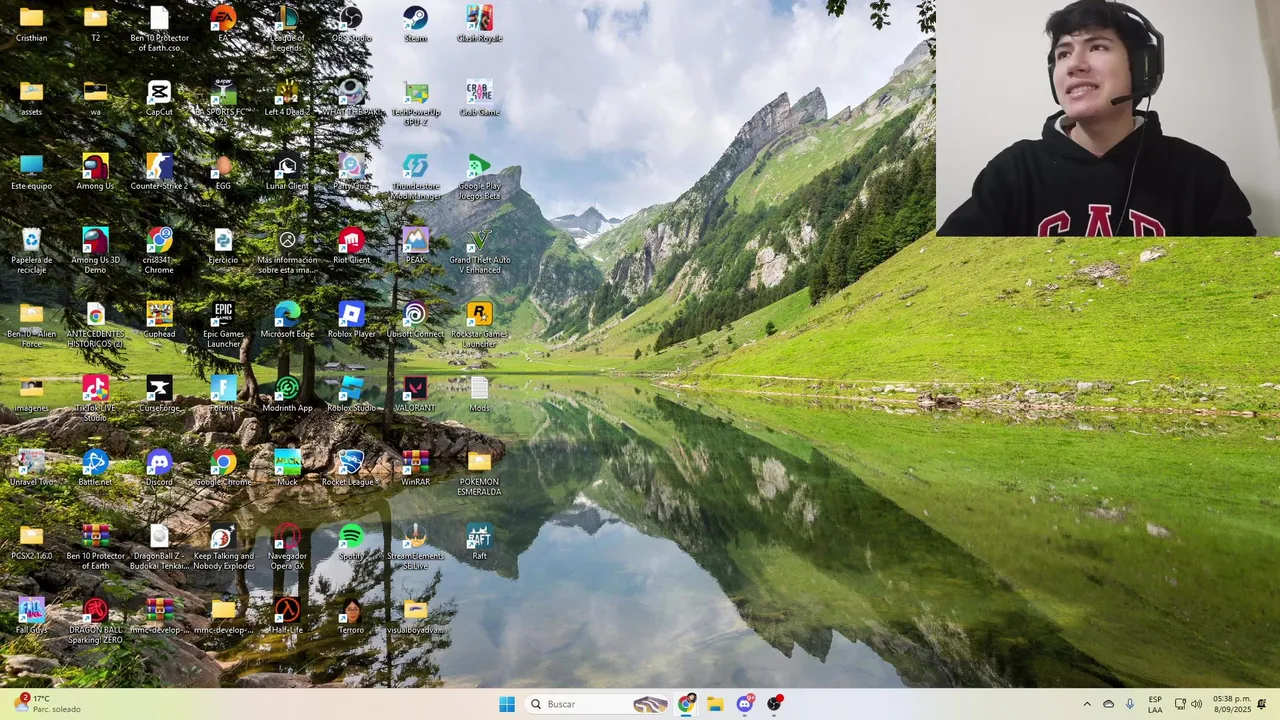Select the PEAK game icon
Viewport: 1280px width, 720px height.
click(x=415, y=246)
